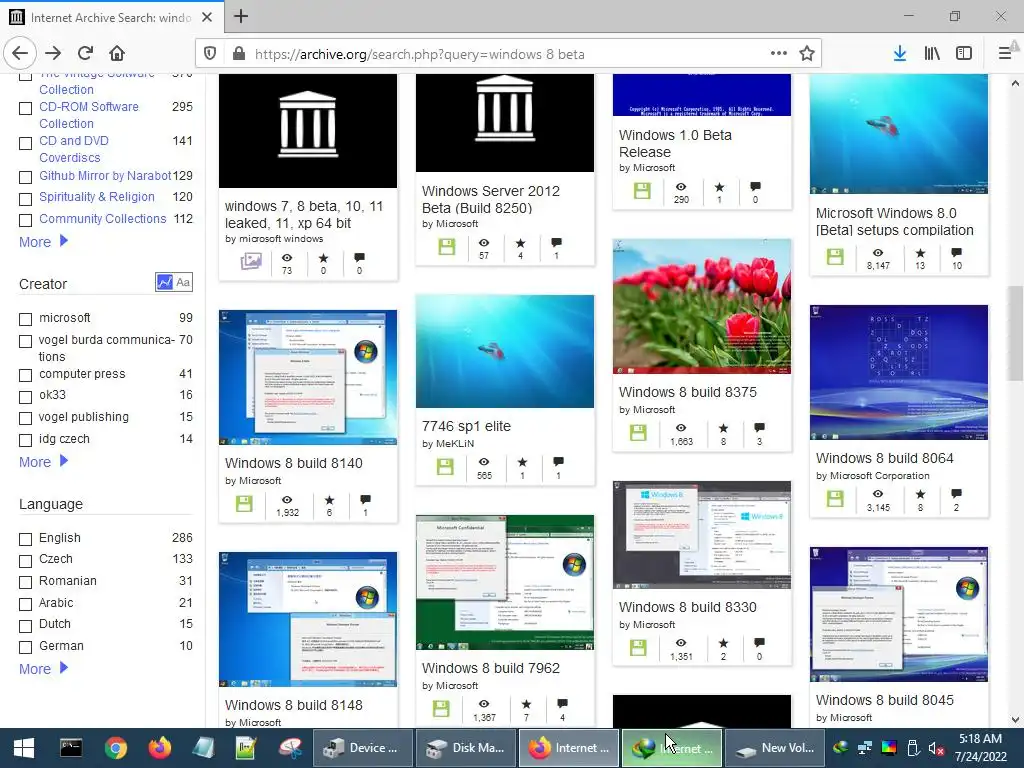
Task: Check the vogel burda communications filter
Action: click(x=25, y=342)
